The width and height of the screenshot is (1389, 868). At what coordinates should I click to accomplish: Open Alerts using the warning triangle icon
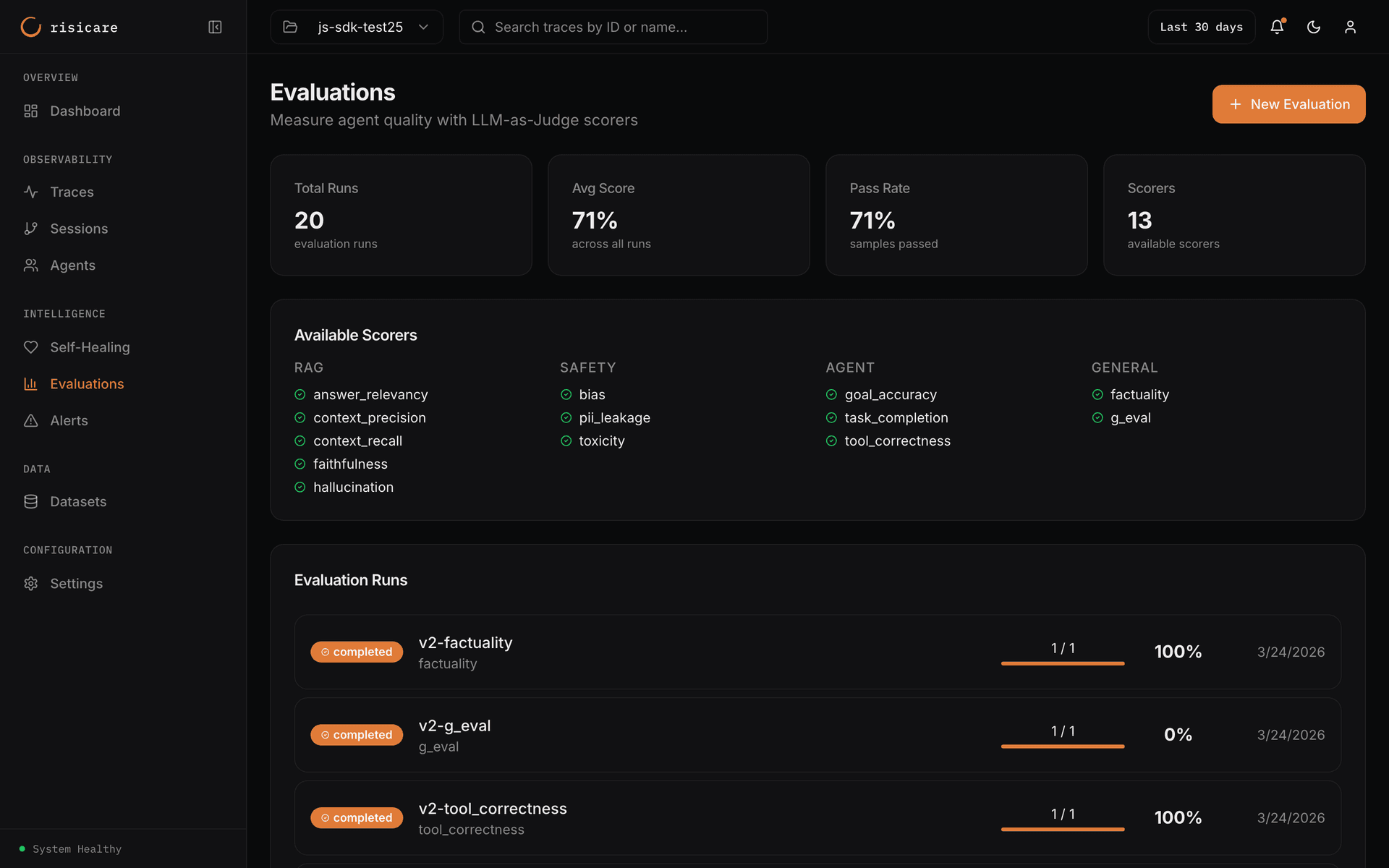point(31,420)
